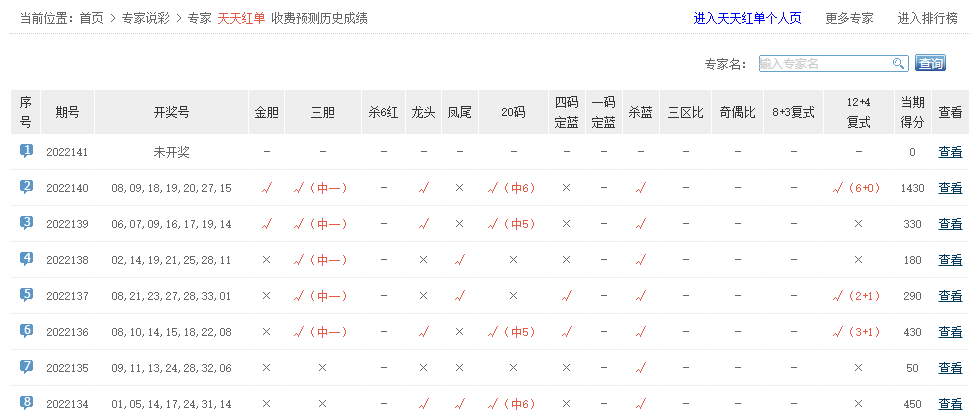Click the magnifier icon in search box
The width and height of the screenshot is (973, 420).
point(898,64)
